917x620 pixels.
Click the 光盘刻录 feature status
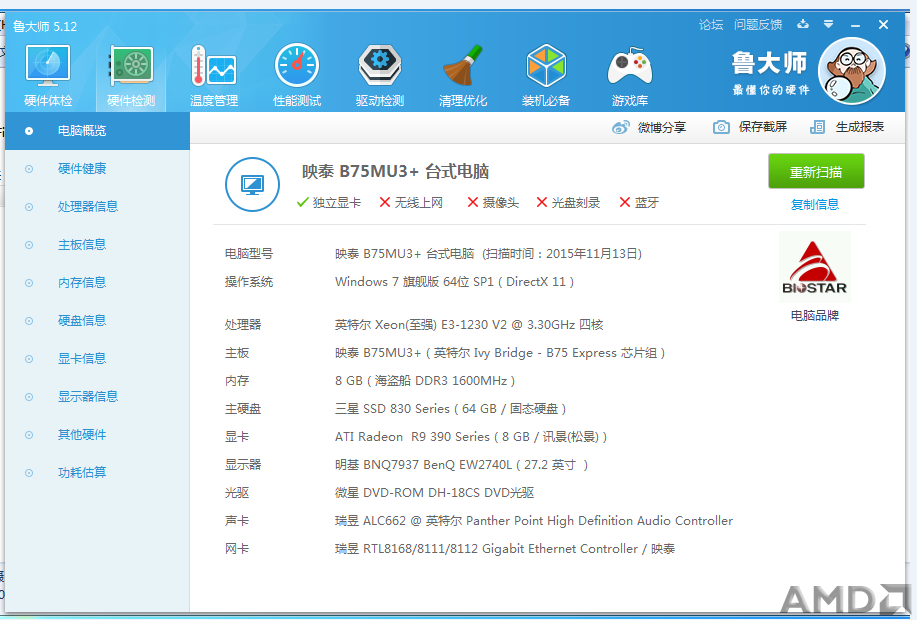pyautogui.click(x=568, y=202)
